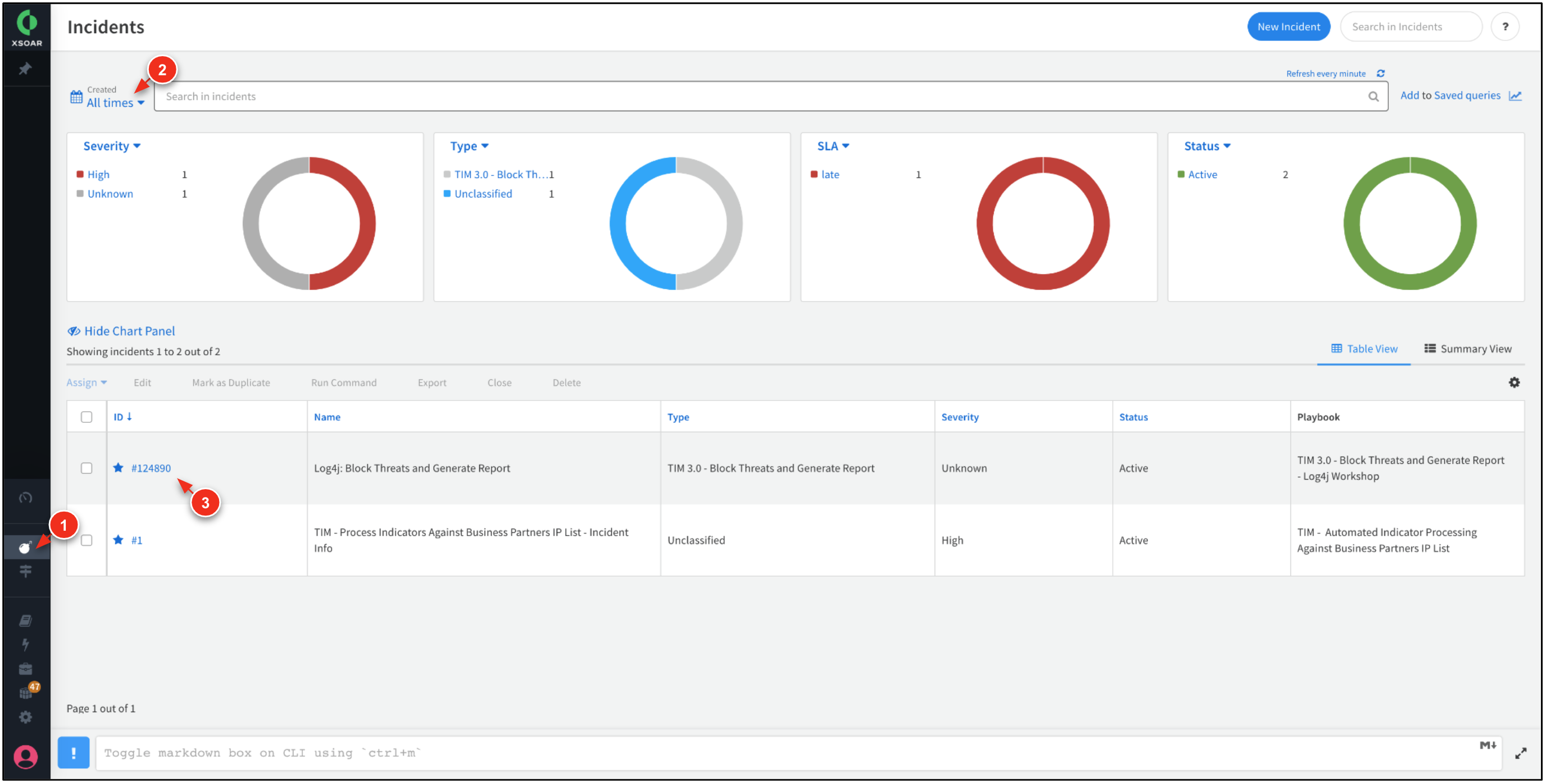Click the ID sort arrow icon
Screen dimensions: 1546x784
[x=129, y=417]
